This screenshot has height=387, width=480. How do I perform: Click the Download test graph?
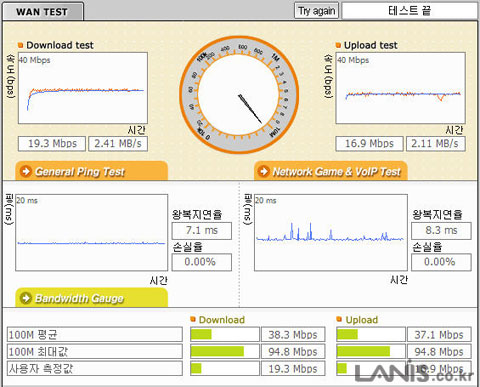83,88
